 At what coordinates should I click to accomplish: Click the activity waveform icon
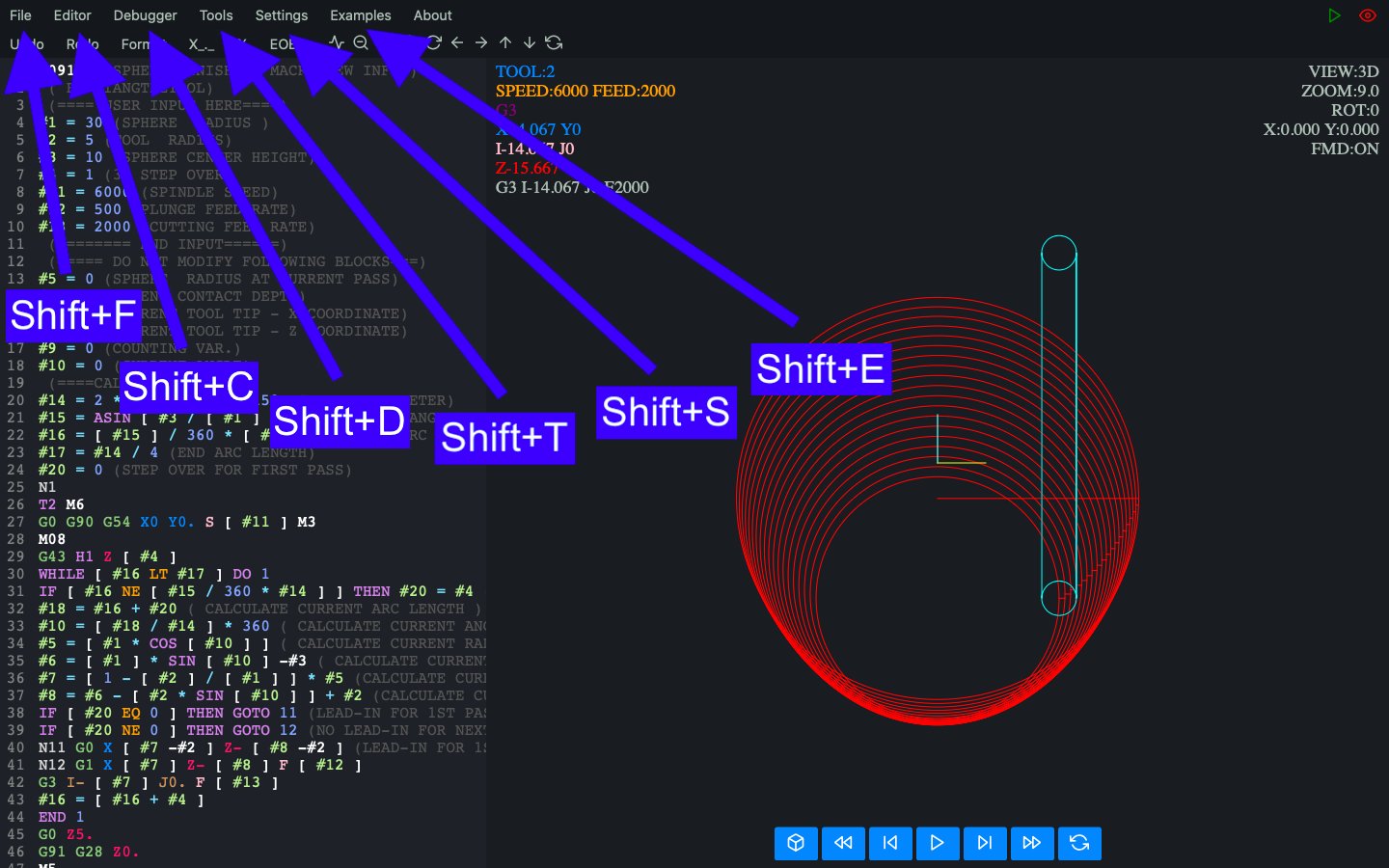pos(336,42)
